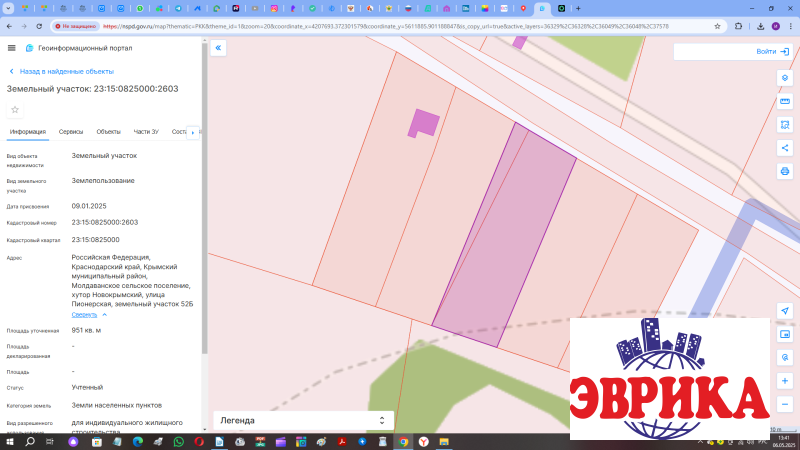Viewport: 800px width, 450px height.
Task: Activate the area search selection tool
Action: 785,125
